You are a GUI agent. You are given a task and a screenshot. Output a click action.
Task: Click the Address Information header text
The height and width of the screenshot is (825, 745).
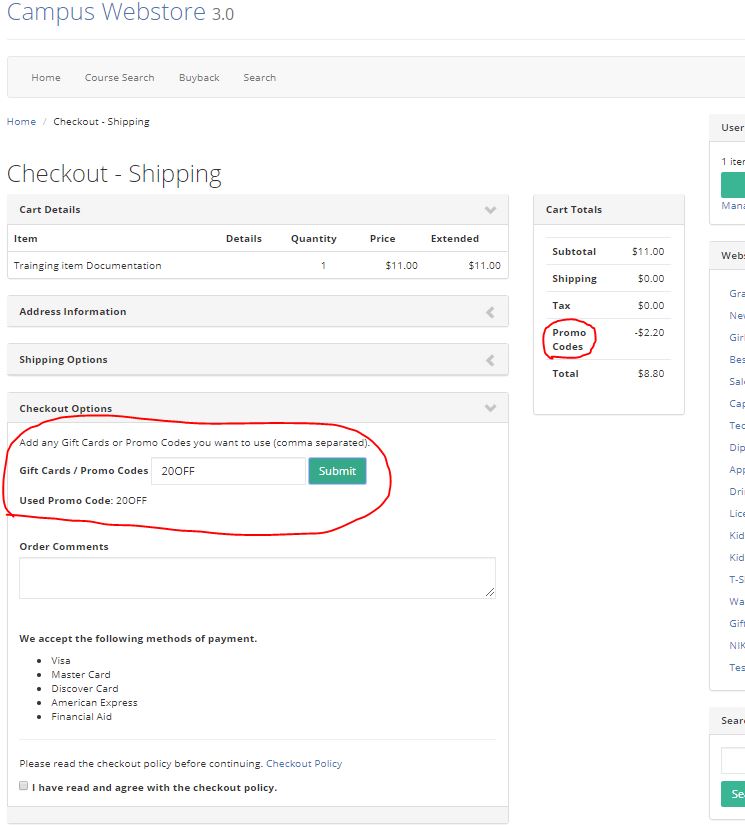click(x=73, y=311)
